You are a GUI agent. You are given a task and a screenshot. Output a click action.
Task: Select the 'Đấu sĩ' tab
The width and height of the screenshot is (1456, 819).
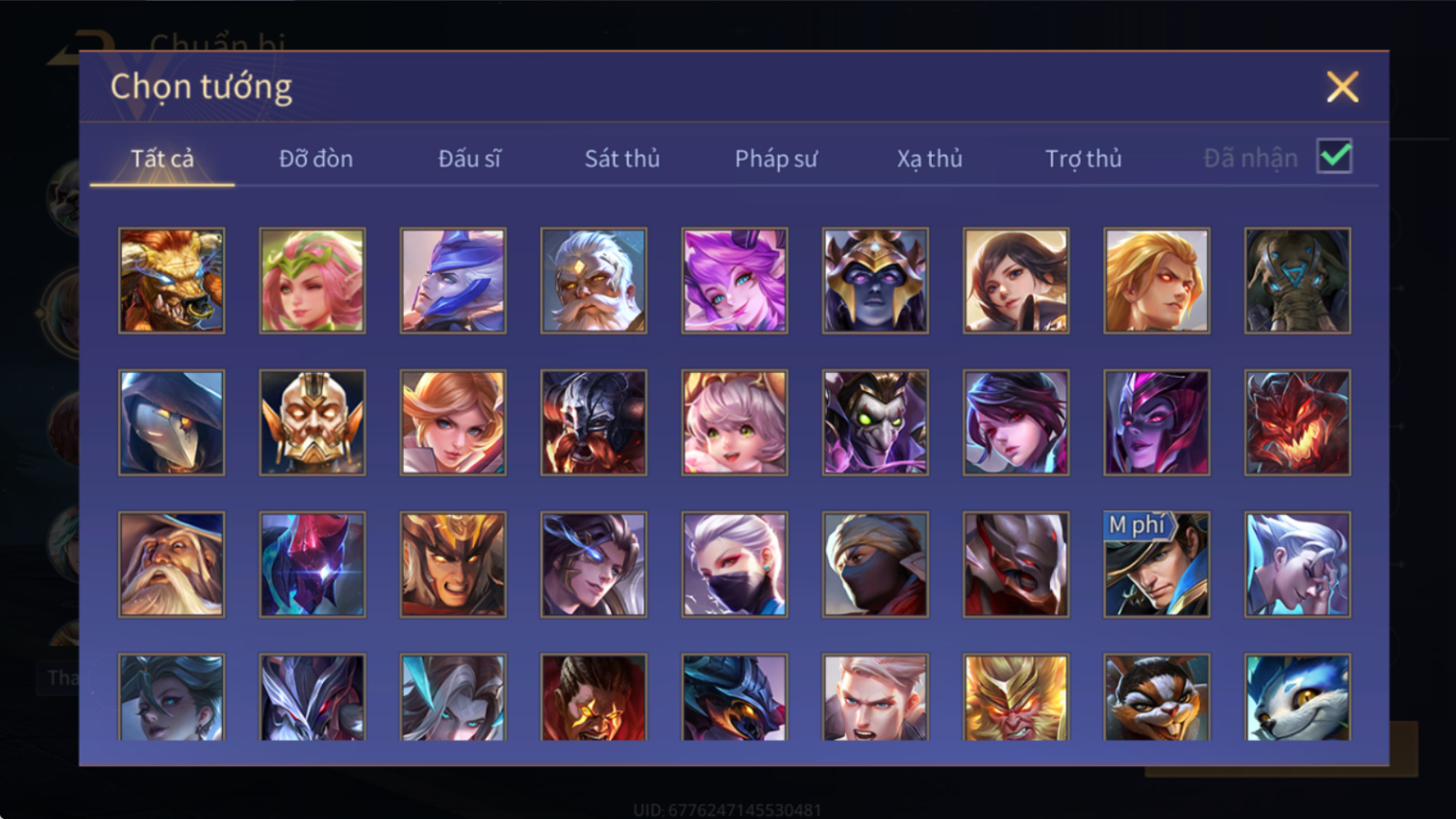pyautogui.click(x=469, y=159)
